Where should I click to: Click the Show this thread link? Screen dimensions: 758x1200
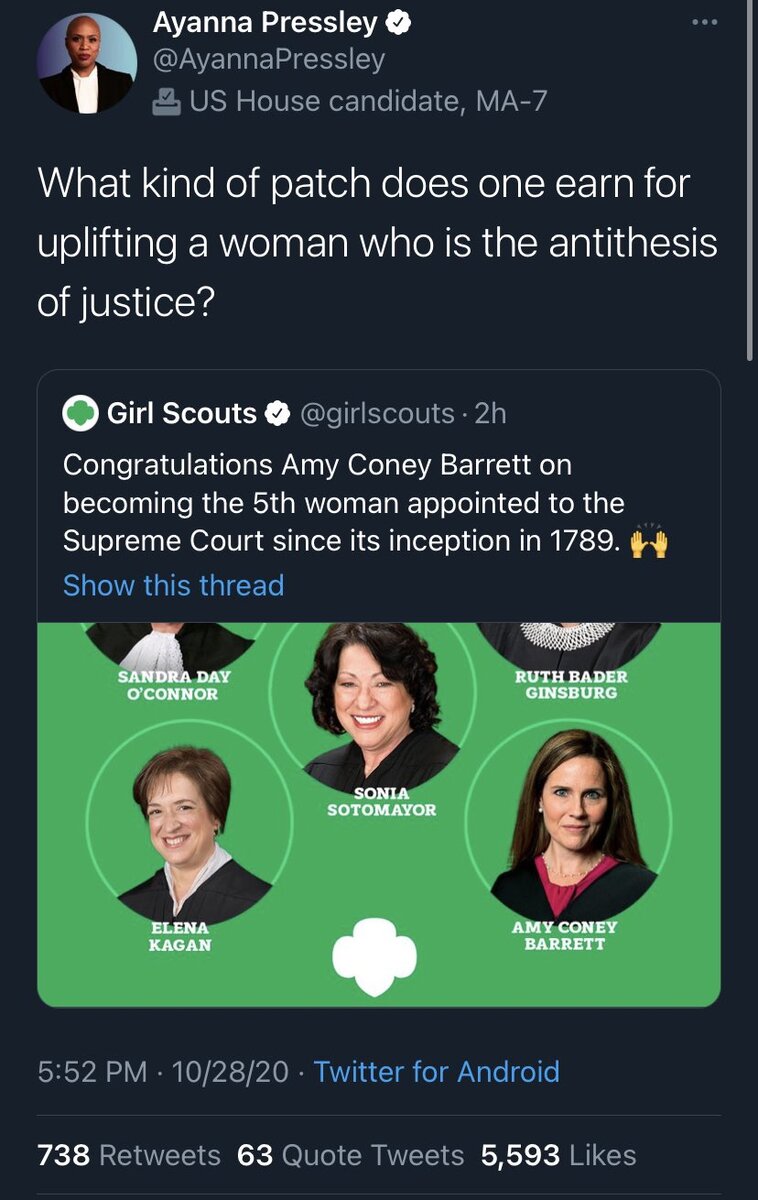[x=173, y=585]
